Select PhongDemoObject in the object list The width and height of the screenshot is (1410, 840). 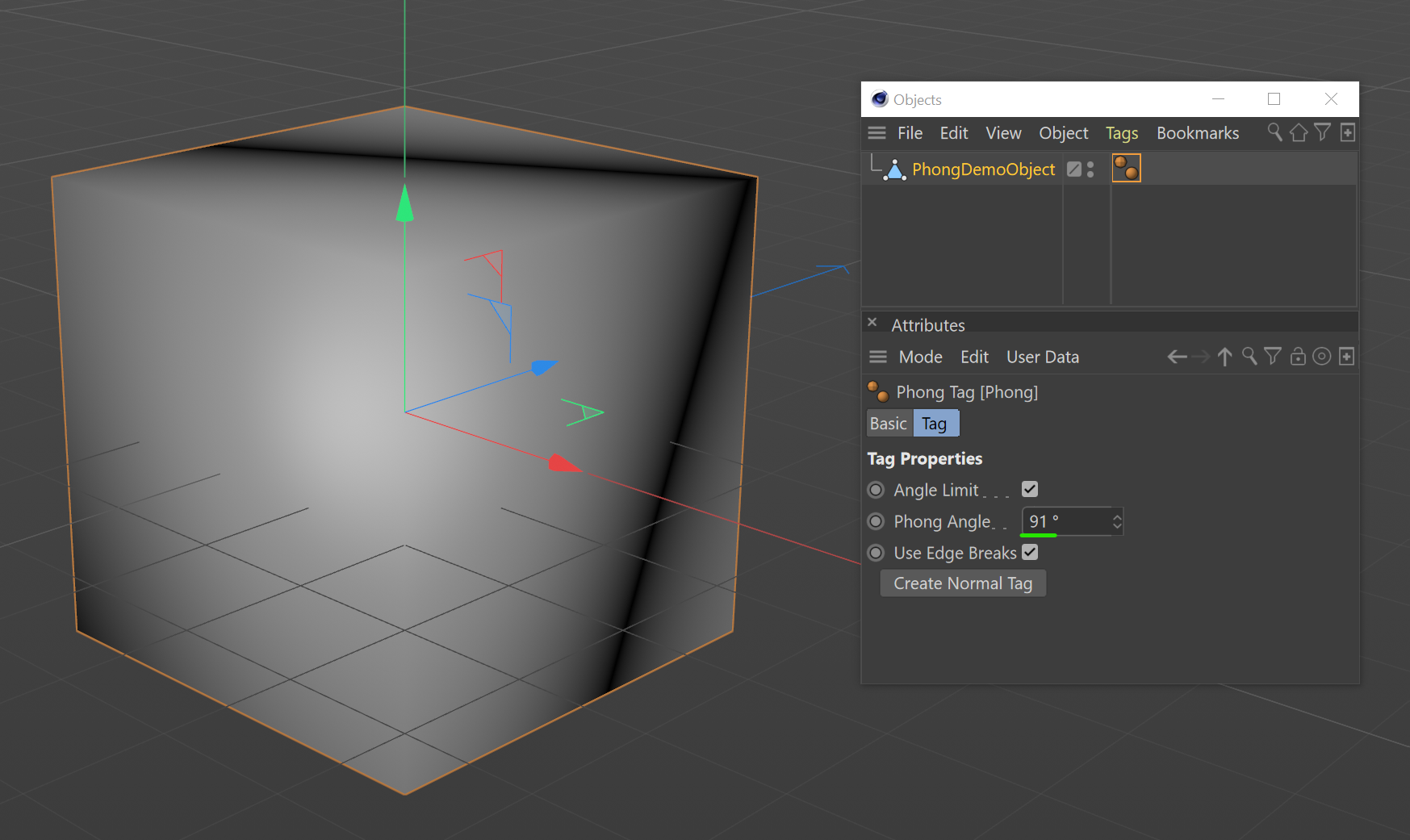pos(983,169)
